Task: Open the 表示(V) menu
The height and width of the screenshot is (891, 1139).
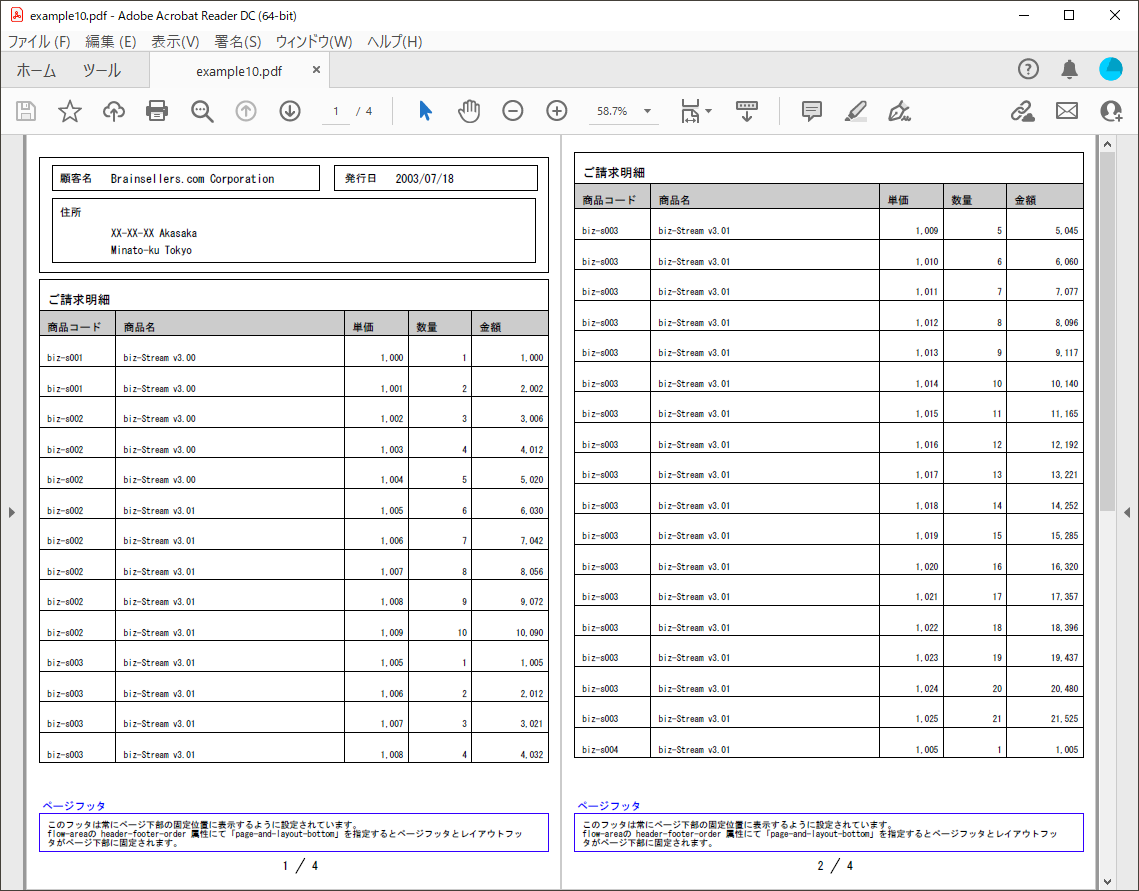Action: pyautogui.click(x=175, y=41)
